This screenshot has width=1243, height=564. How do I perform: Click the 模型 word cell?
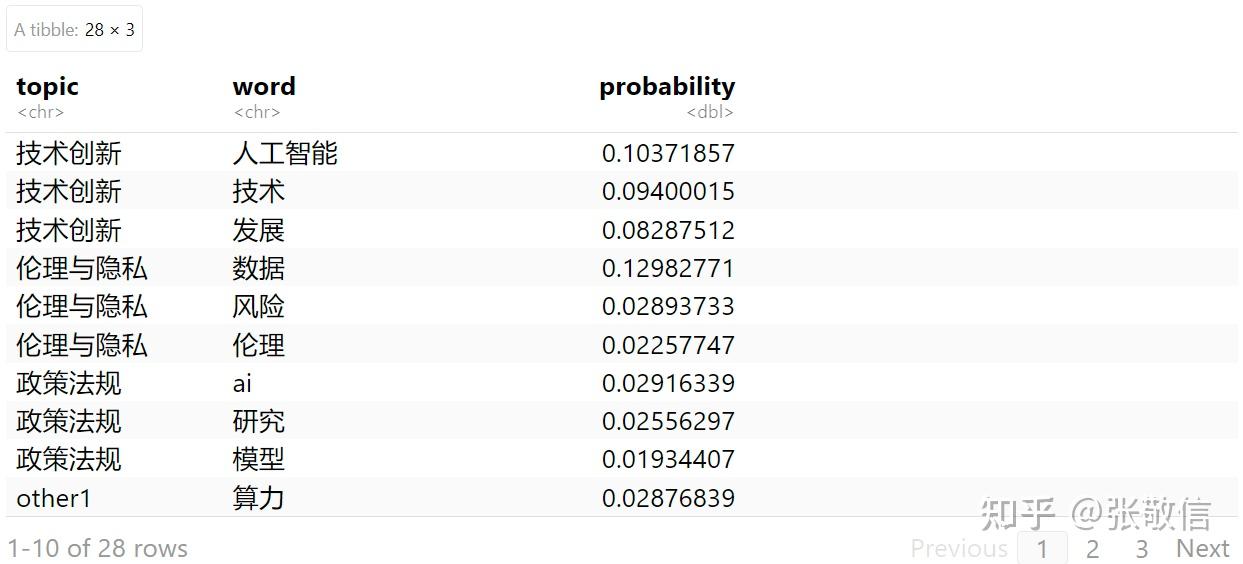tap(258, 459)
